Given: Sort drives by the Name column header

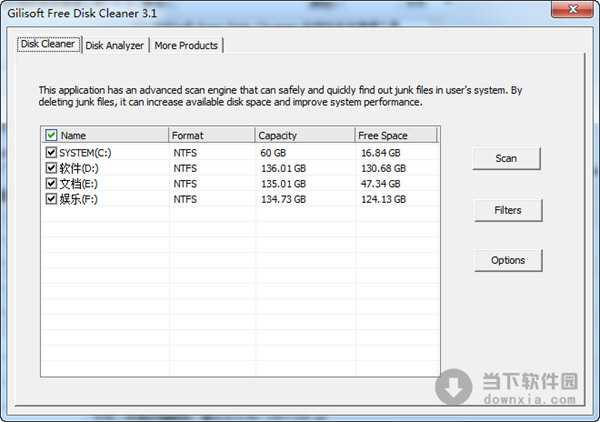Looking at the screenshot, I should point(105,135).
